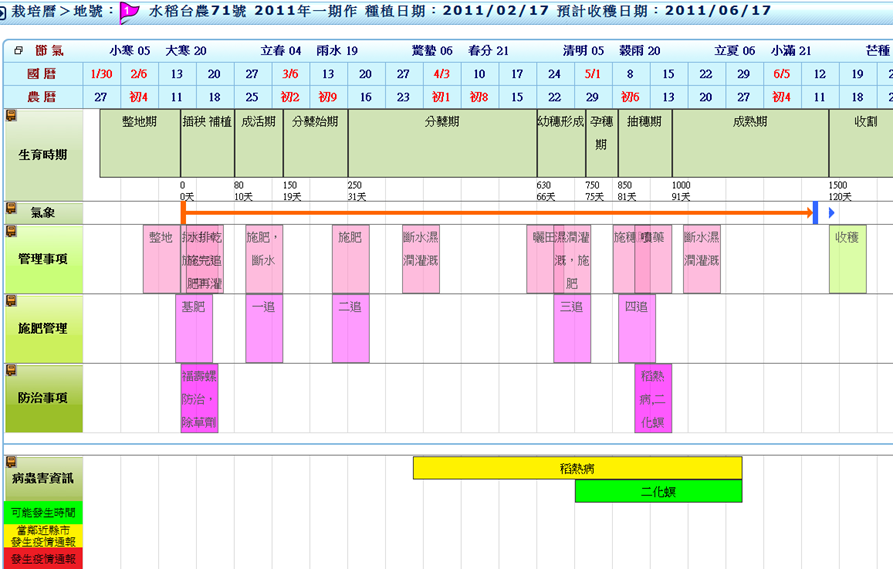This screenshot has width=895, height=569.
Task: Open the 施肥，斷水 management block
Action: pos(264,259)
